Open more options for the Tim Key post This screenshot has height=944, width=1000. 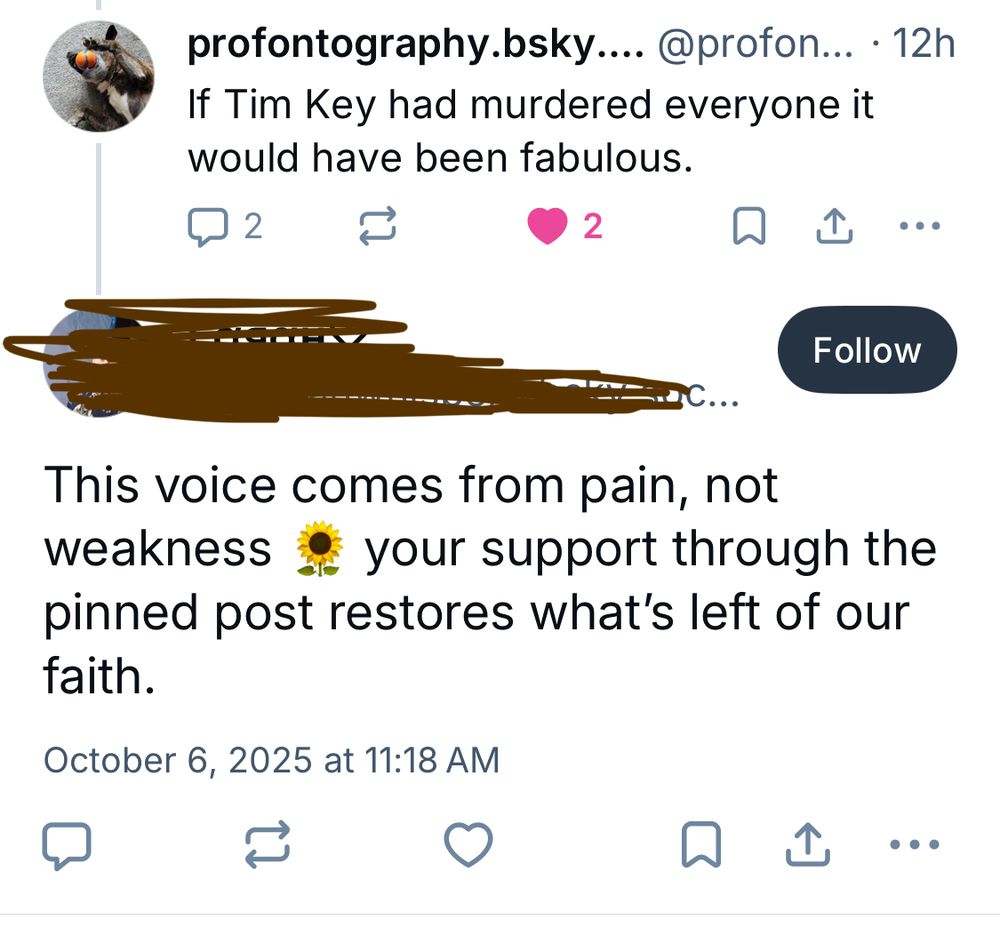pyautogui.click(x=919, y=225)
